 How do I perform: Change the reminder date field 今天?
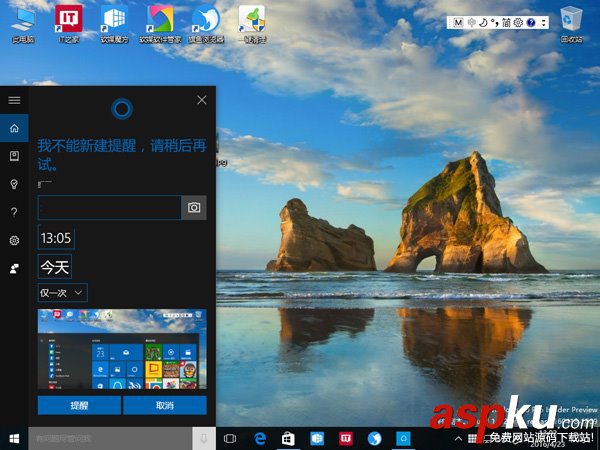(x=55, y=267)
